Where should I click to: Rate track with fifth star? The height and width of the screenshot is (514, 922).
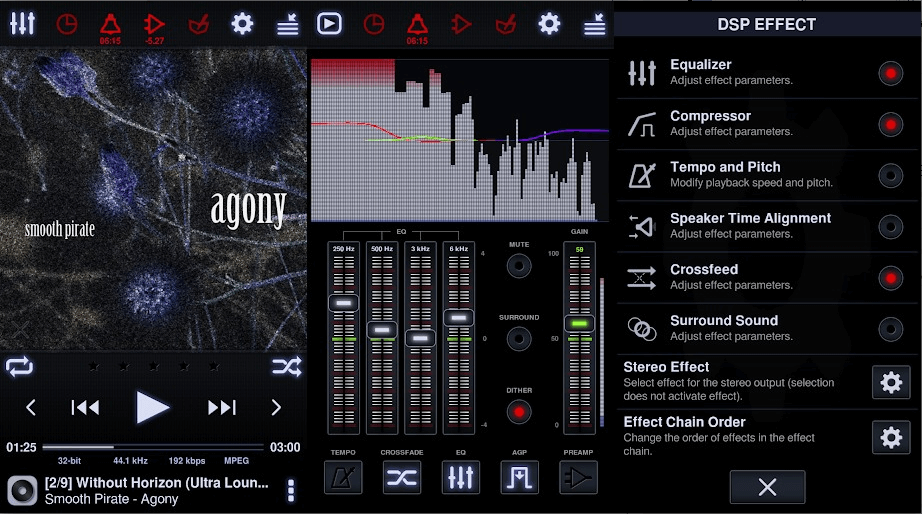[214, 366]
